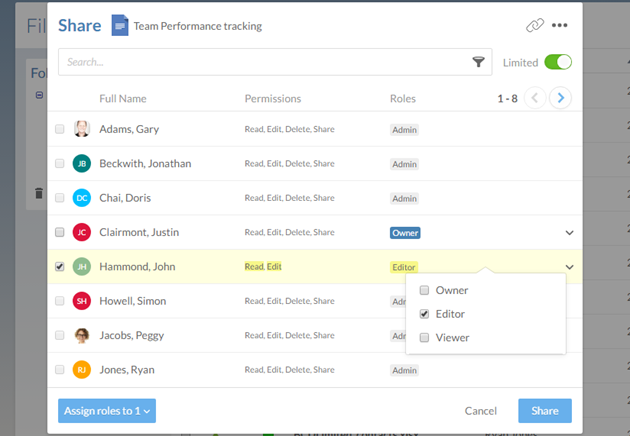
Task: Uncheck the checkbox for Hammond, John
Action: pos(60,267)
